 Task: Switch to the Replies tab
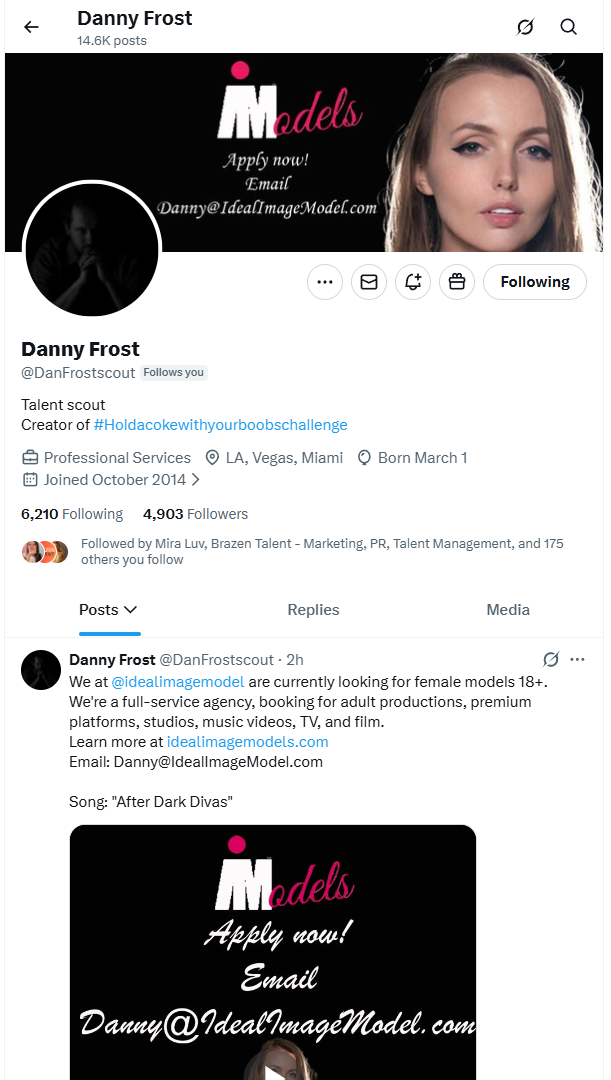[313, 610]
